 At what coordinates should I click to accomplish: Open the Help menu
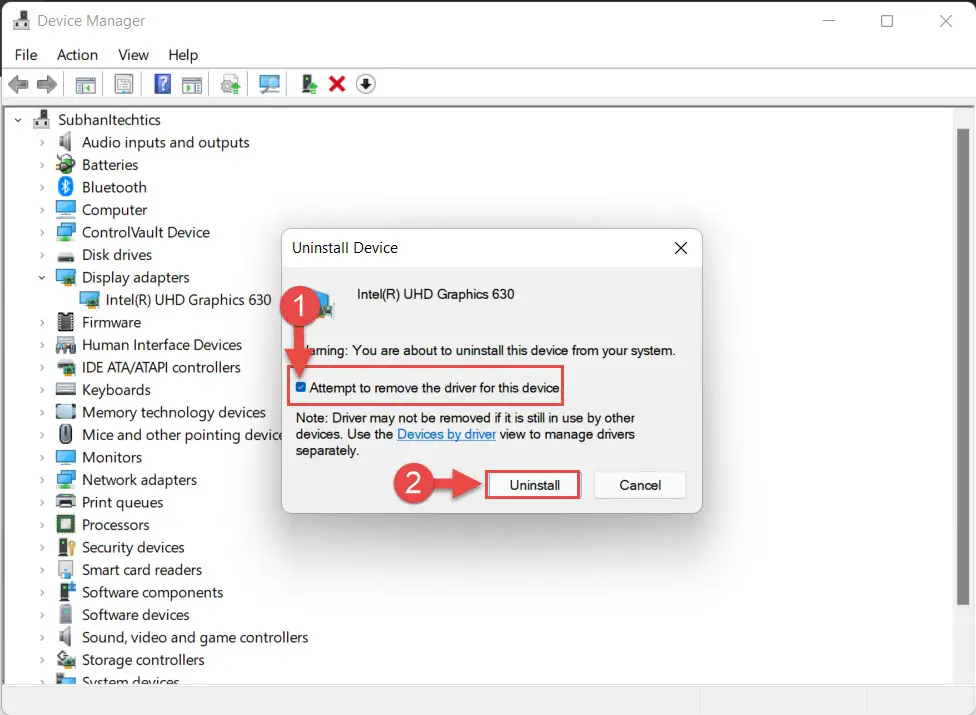click(183, 55)
